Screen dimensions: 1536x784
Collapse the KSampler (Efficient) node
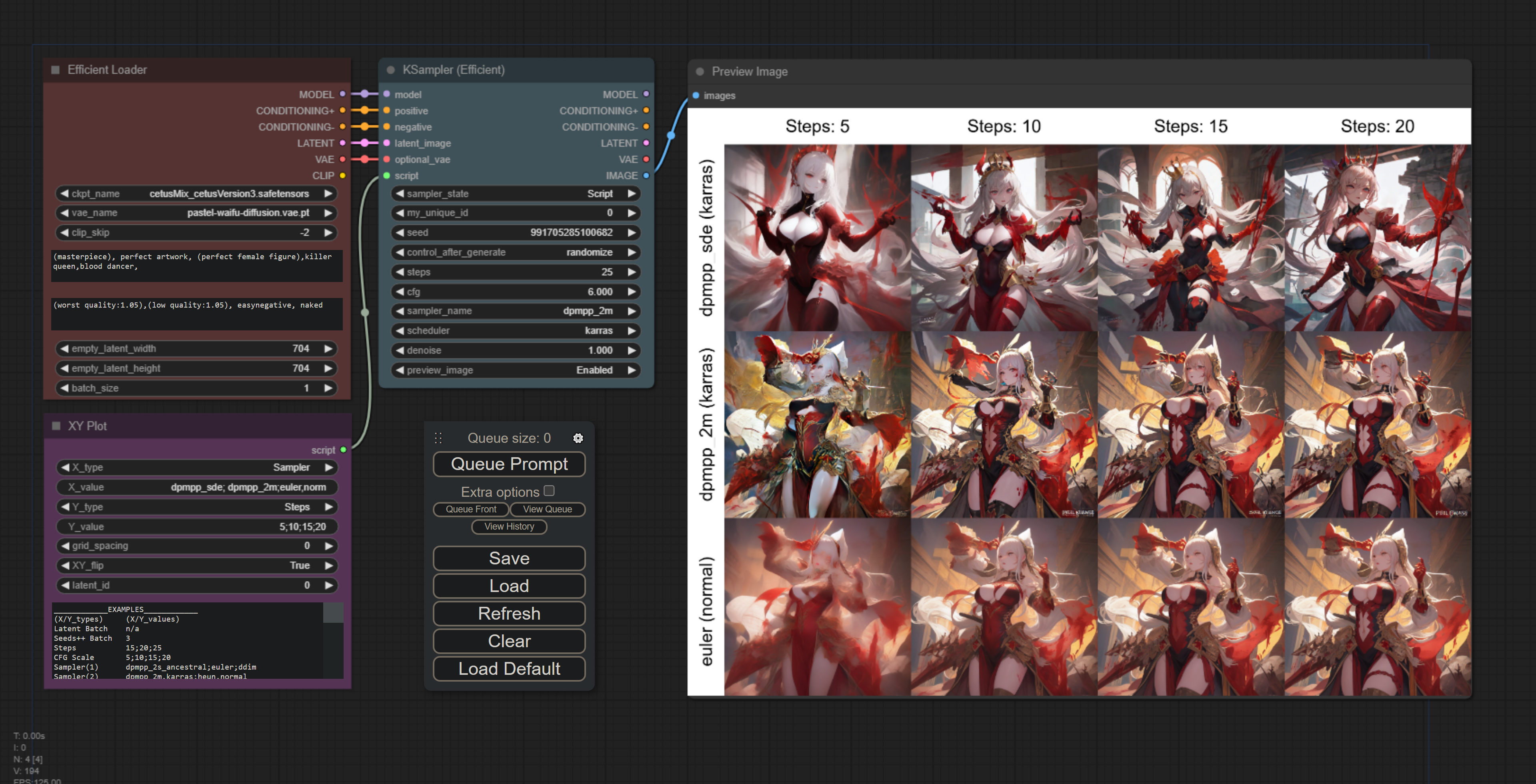[390, 70]
